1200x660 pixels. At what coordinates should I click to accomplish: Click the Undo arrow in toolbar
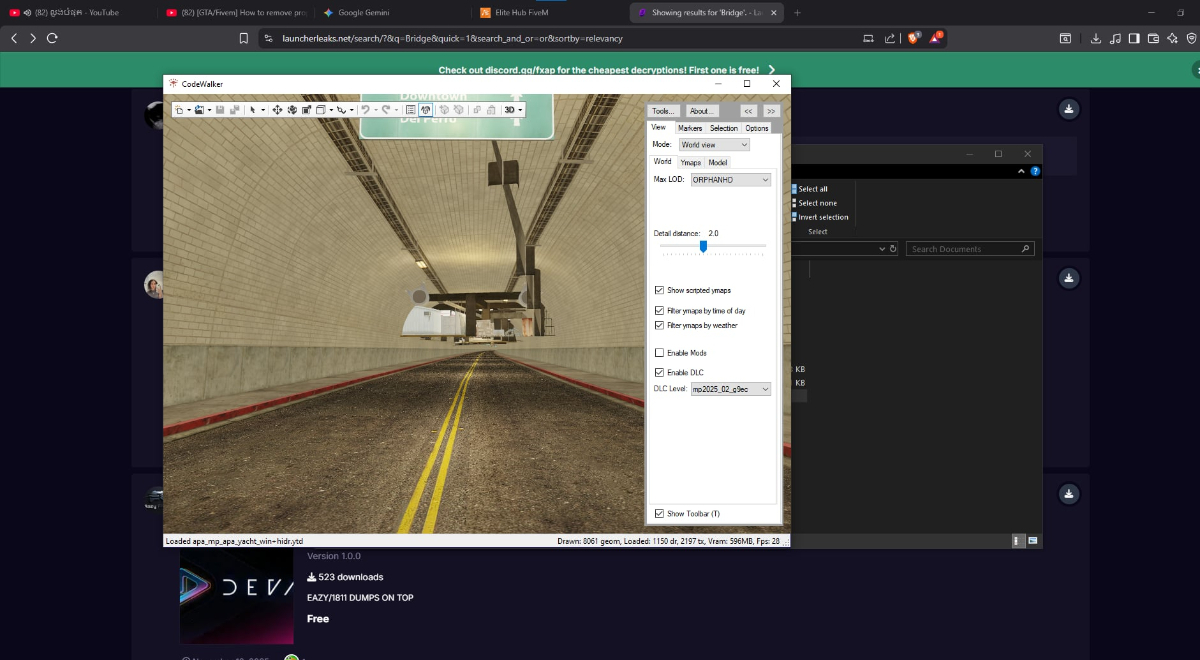coord(365,109)
